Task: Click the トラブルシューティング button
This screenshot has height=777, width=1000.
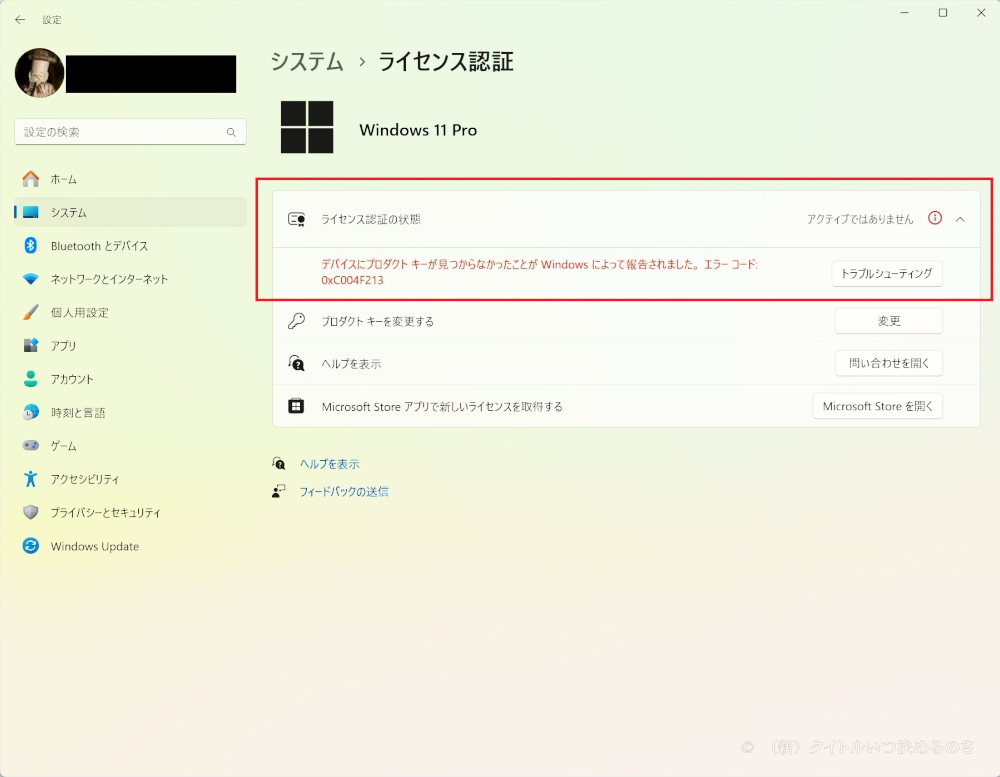Action: (x=886, y=274)
